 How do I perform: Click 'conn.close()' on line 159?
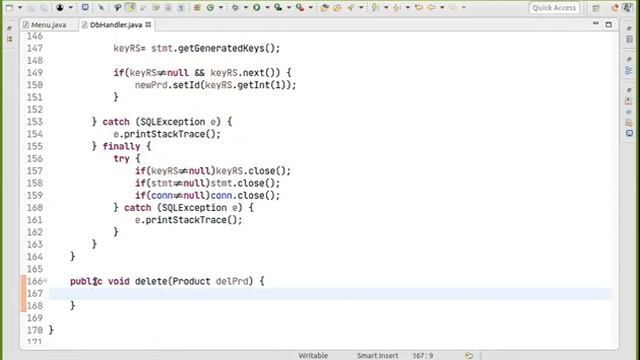pyautogui.click(x=242, y=195)
